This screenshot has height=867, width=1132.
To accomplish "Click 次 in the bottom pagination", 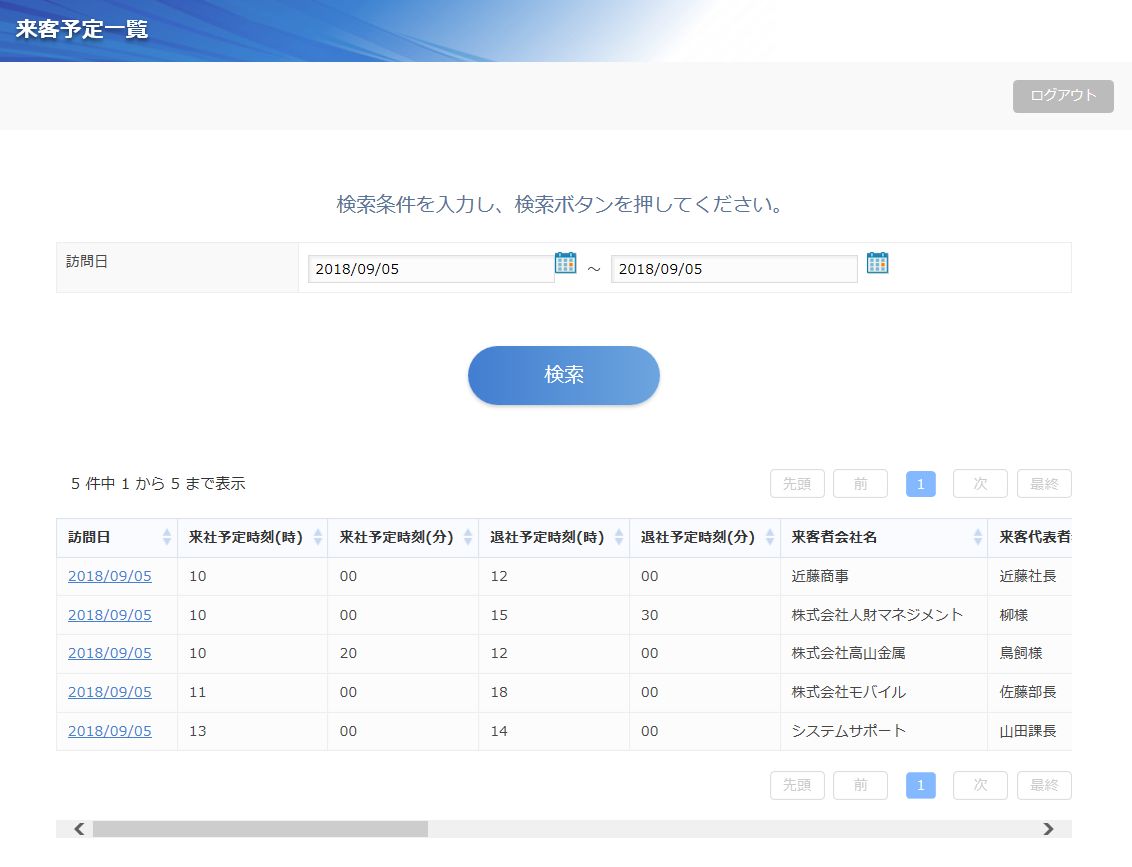I will [980, 785].
